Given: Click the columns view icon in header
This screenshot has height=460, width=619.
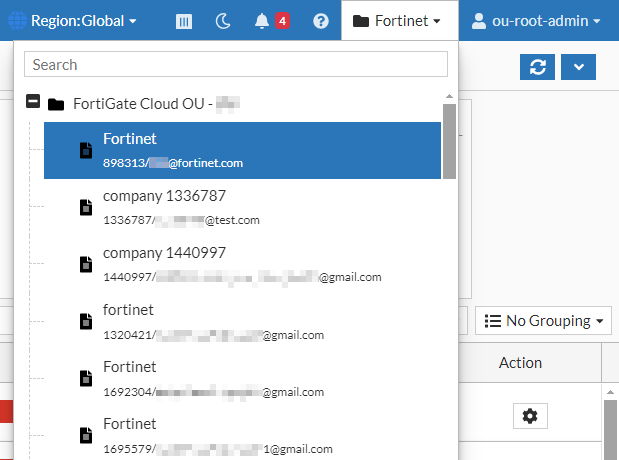Looking at the screenshot, I should (184, 21).
